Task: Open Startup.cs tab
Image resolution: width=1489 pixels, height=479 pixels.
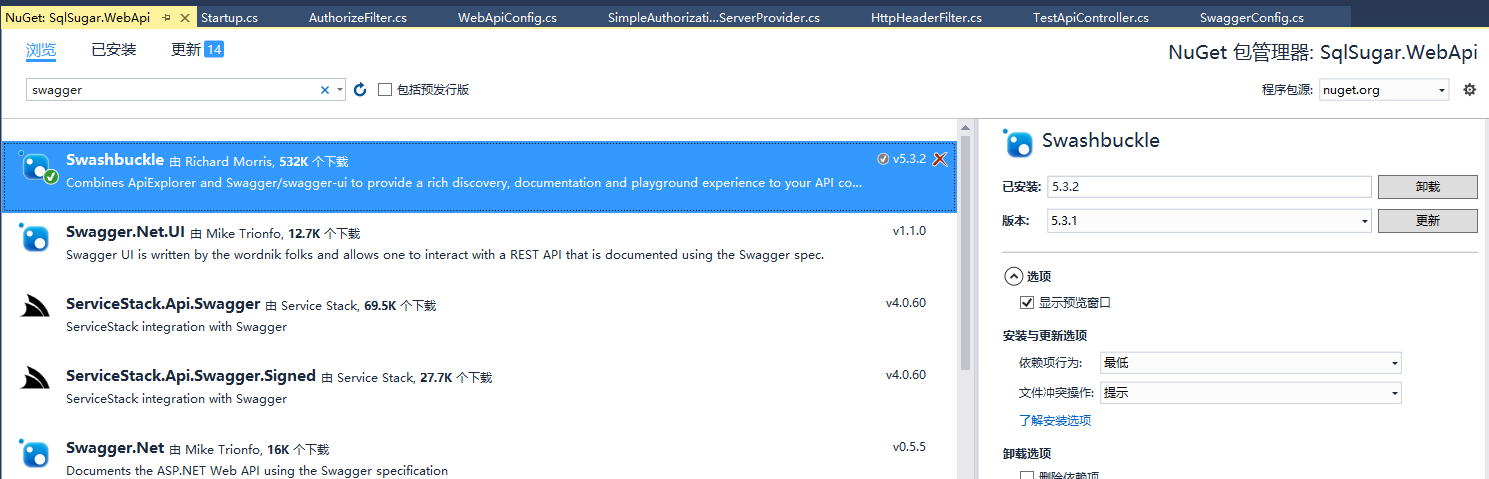Action: pyautogui.click(x=229, y=18)
